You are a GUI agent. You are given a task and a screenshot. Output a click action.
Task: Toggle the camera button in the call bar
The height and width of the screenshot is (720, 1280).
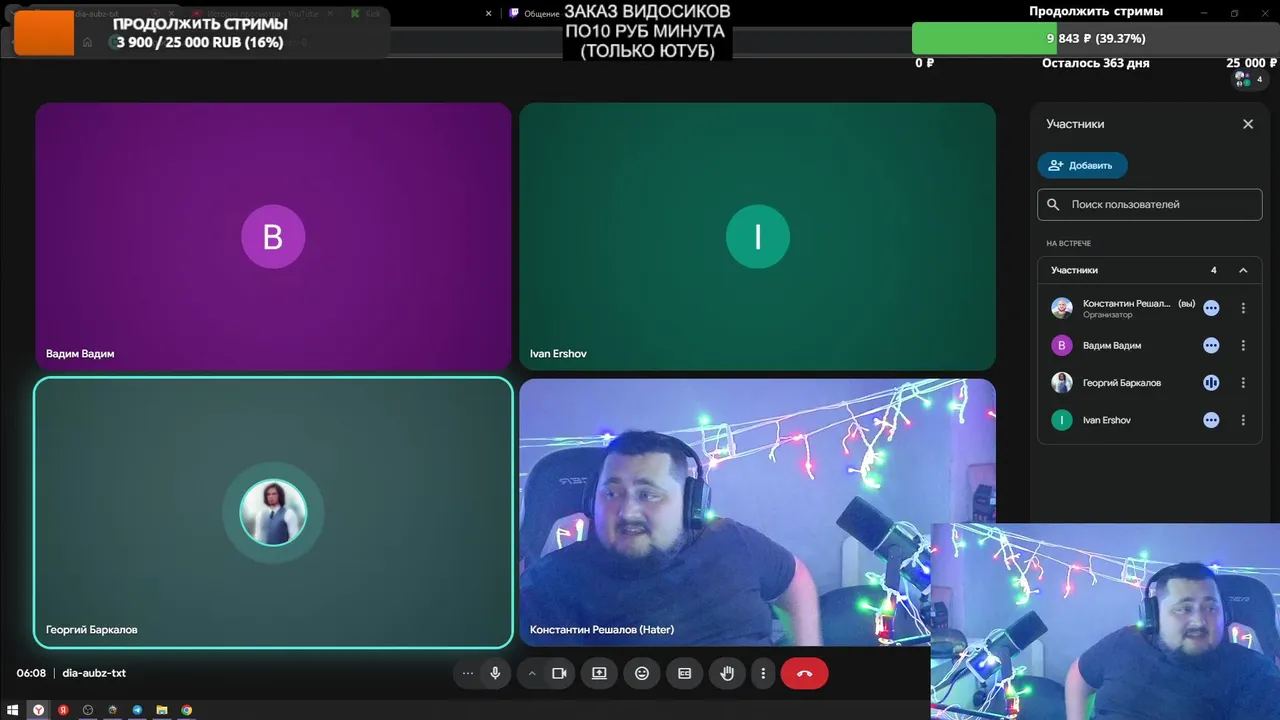tap(559, 673)
